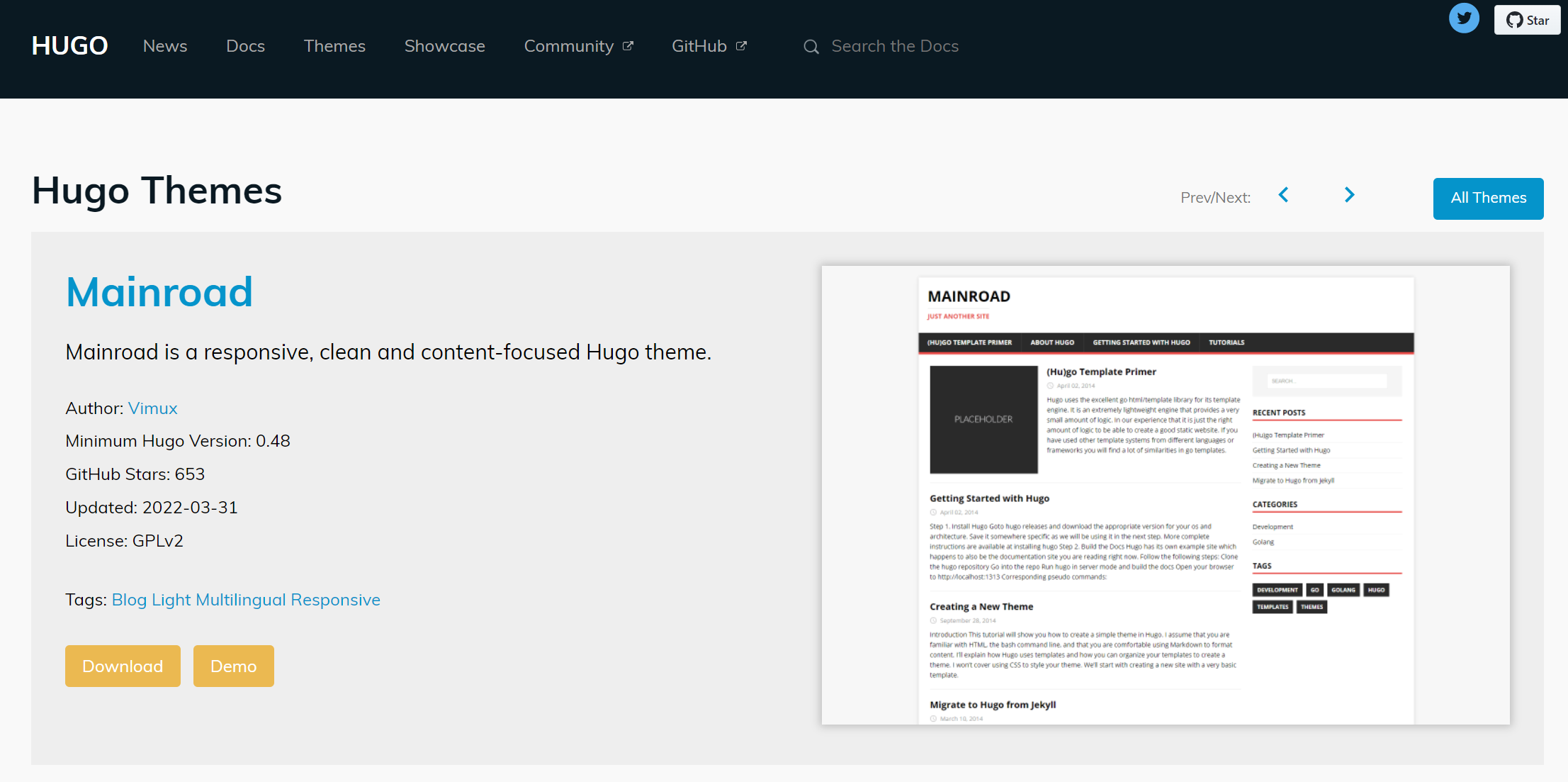Click 'License: GPLv2' text
Screen dimensions: 1568x782
[125, 541]
